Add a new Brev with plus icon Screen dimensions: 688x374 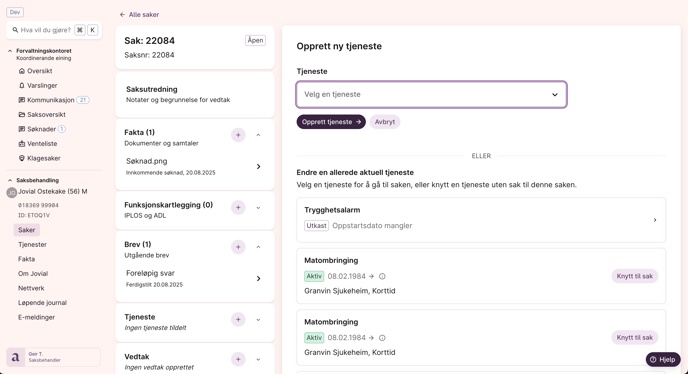click(238, 247)
